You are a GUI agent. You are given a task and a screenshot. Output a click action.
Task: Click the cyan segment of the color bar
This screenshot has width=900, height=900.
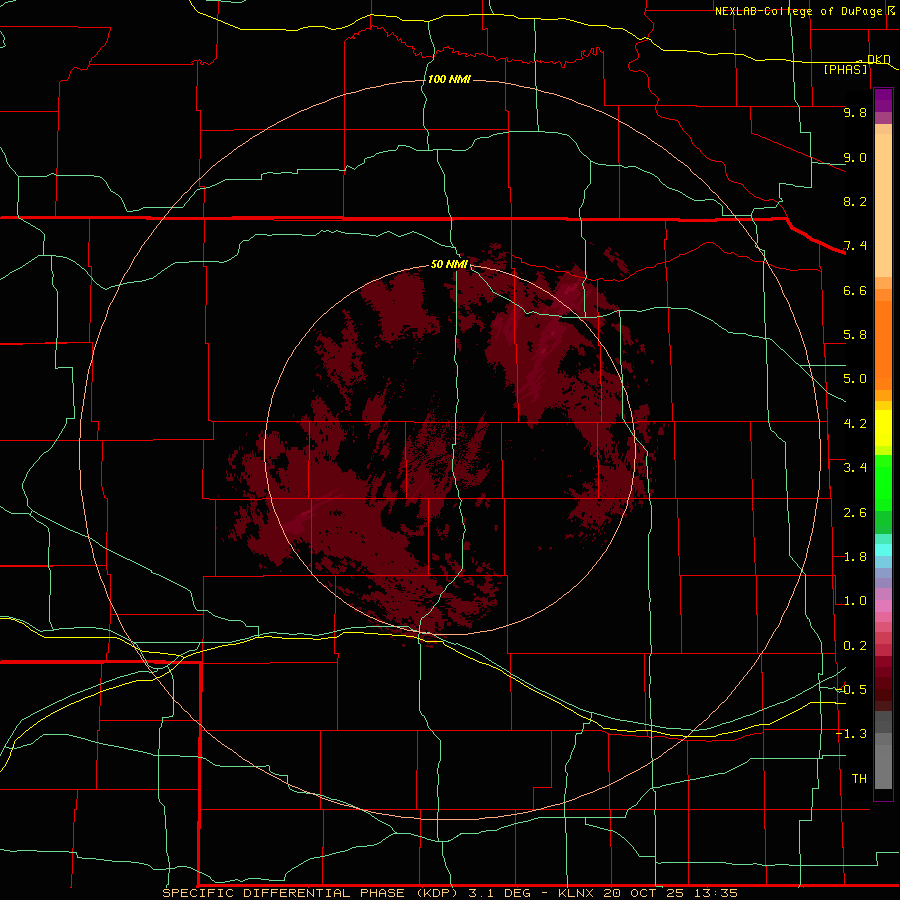883,550
